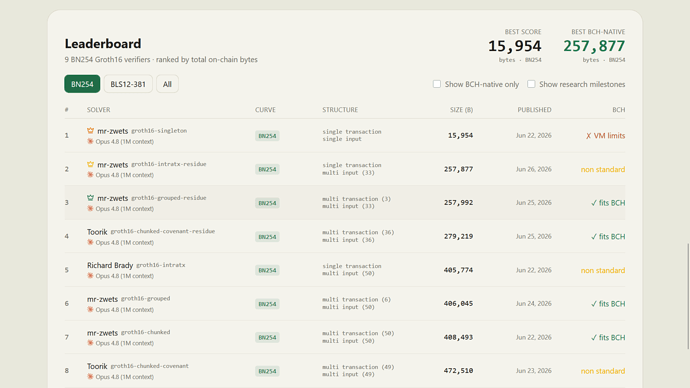Click the gold crown icon in row 1

[x=90, y=131]
